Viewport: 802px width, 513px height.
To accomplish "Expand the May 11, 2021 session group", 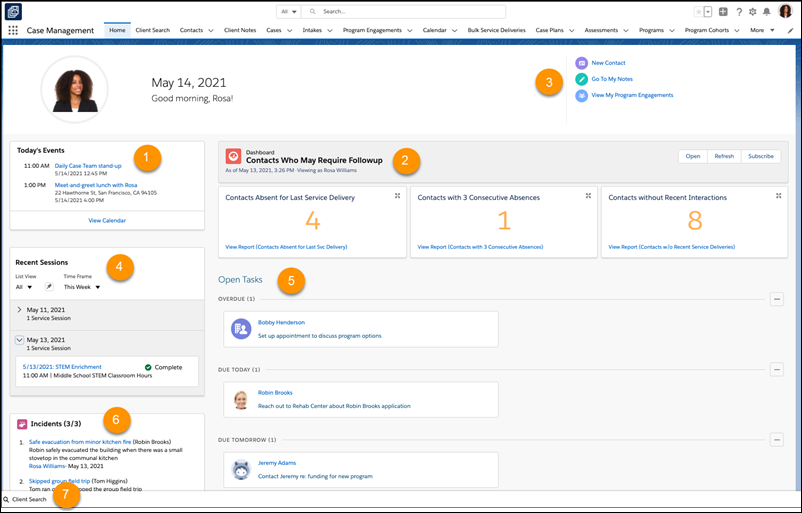I will [x=19, y=309].
